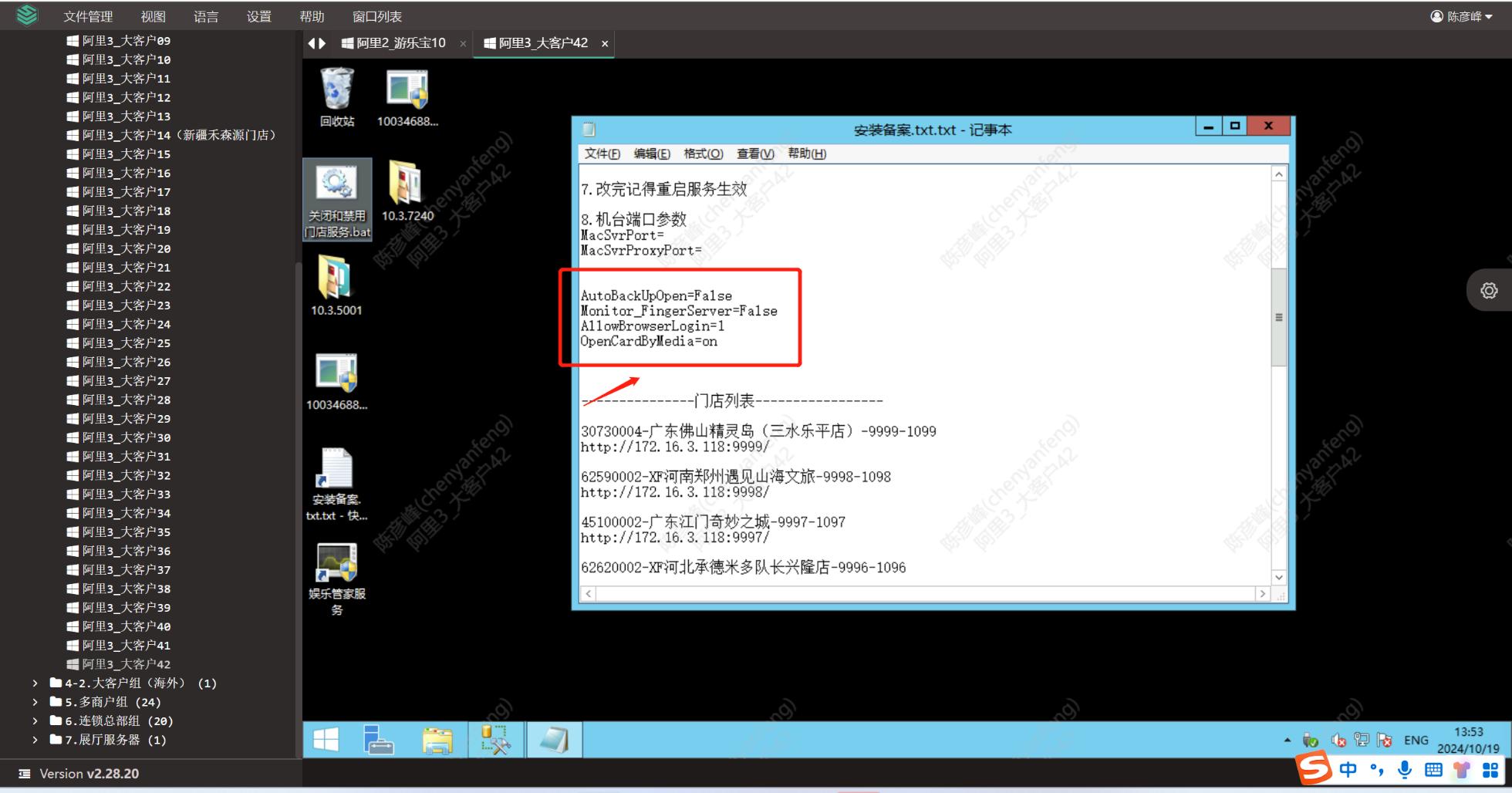
Task: Open the Sogou skin shirt icon
Action: tap(1462, 769)
